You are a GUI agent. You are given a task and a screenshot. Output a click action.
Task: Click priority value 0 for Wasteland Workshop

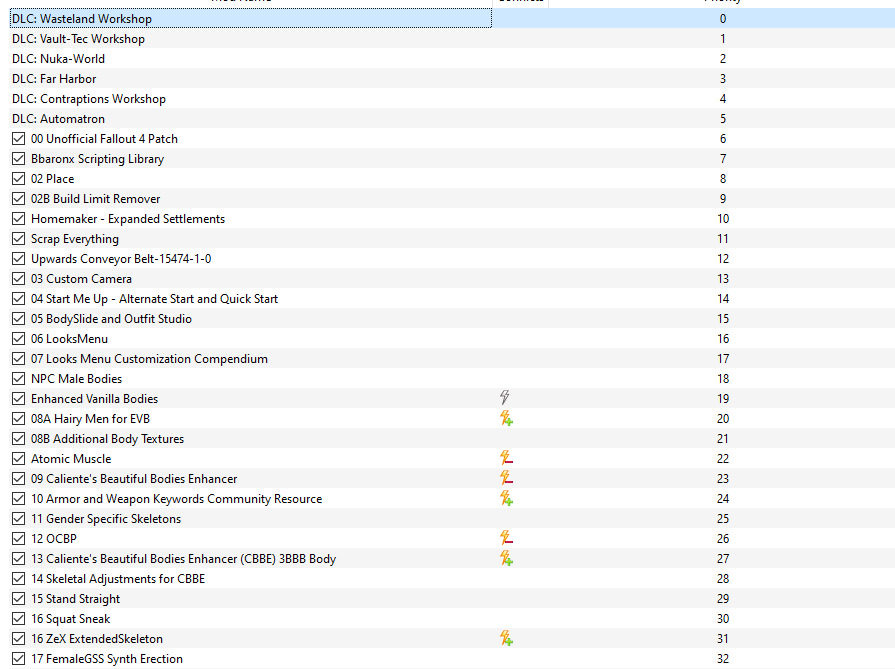pos(723,19)
